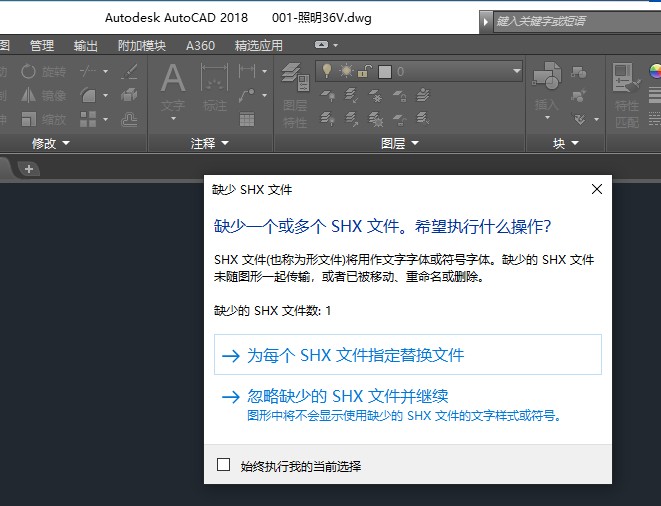This screenshot has width=661, height=506.
Task: Click the Insert block (插入) icon
Action: tap(546, 80)
